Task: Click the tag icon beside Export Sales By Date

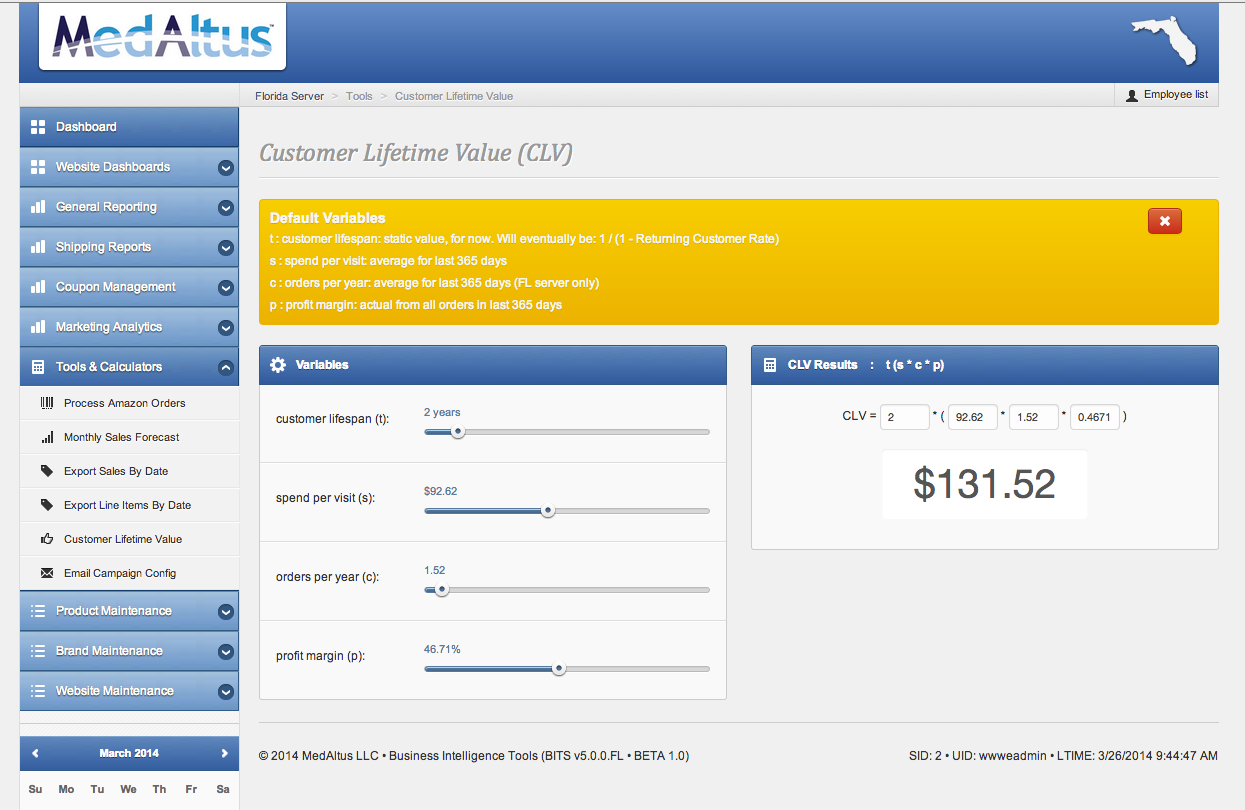Action: coord(47,471)
